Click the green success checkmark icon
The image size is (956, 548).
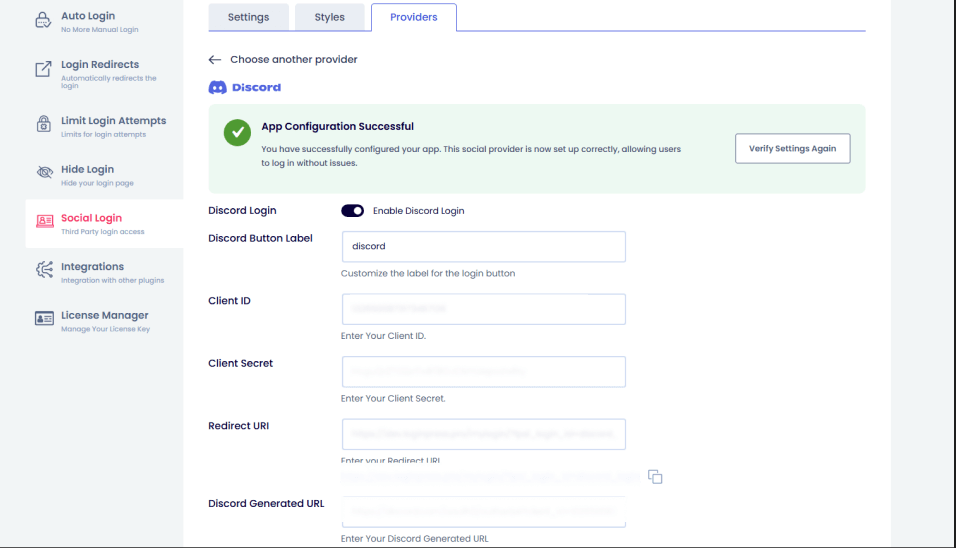coord(237,133)
